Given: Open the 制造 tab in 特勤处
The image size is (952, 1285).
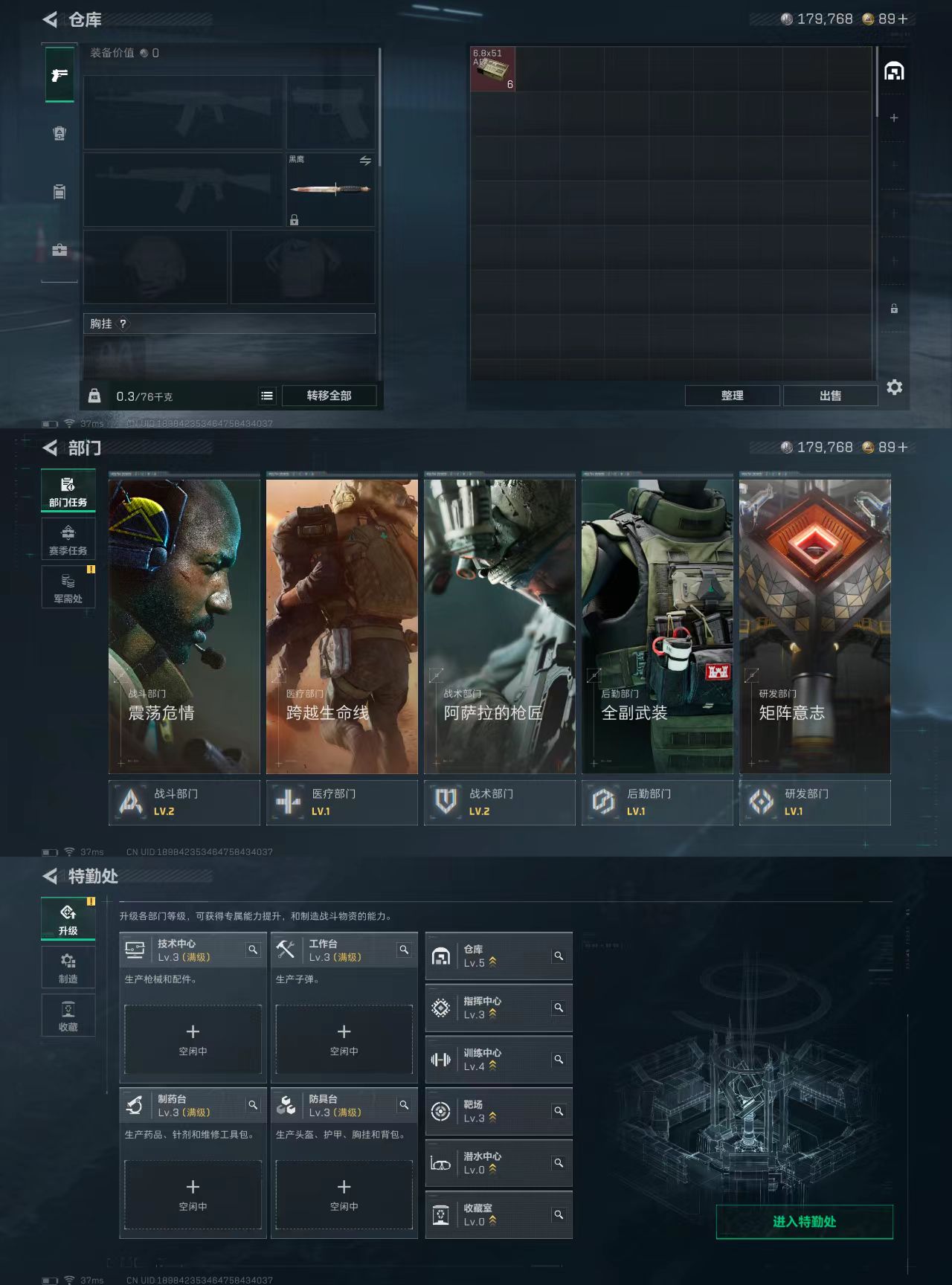Looking at the screenshot, I should pos(68,968).
